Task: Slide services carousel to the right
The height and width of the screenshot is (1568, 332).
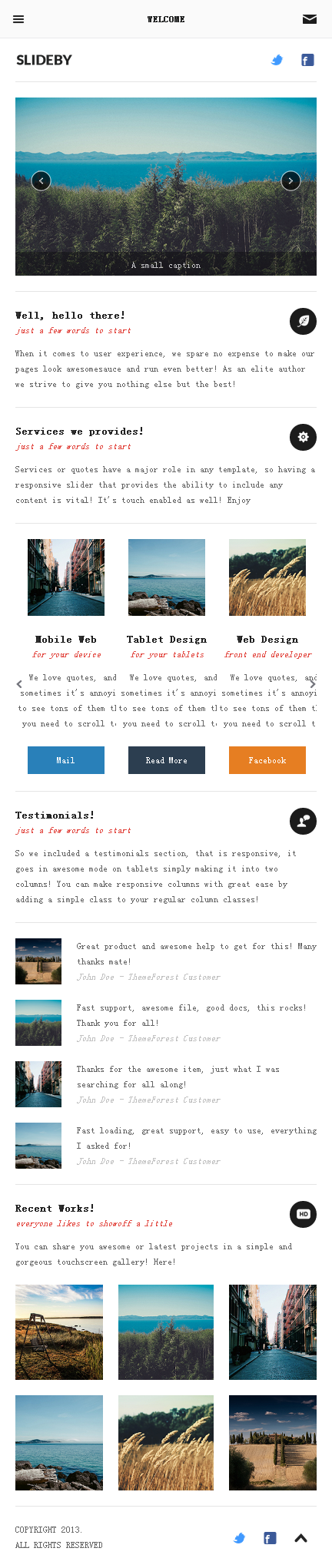Action: pos(312,684)
